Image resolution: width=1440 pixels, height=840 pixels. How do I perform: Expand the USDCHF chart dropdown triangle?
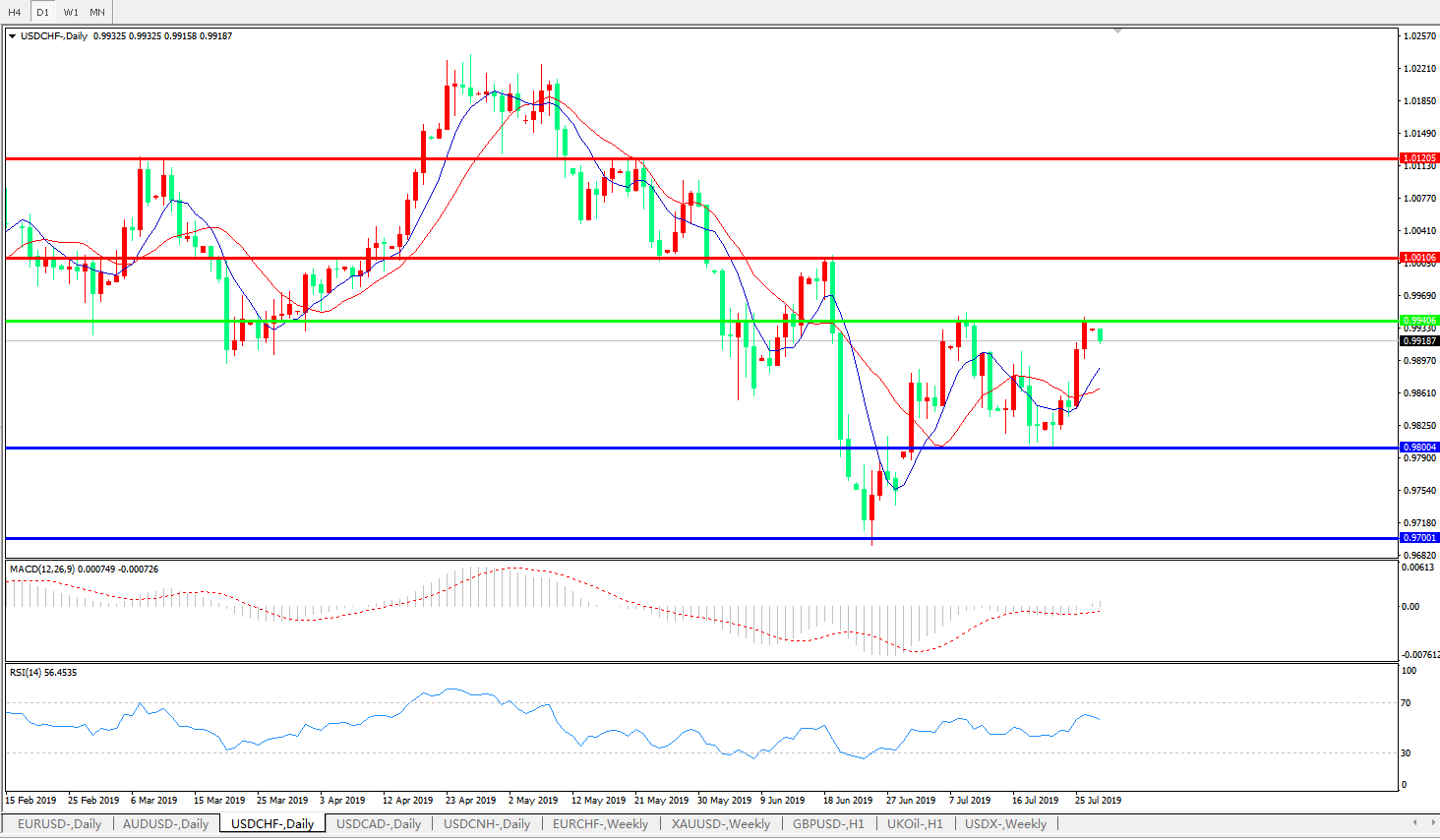click(x=13, y=36)
